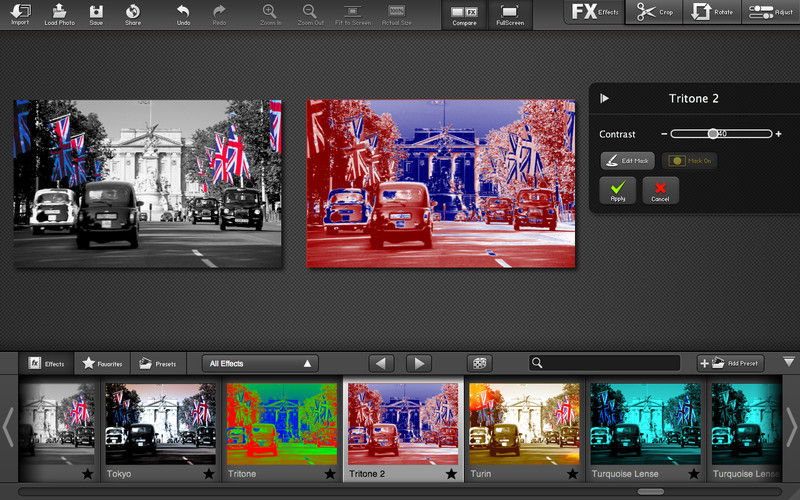This screenshot has height=500, width=800.
Task: Click the Redo toolbar icon
Action: [x=219, y=14]
